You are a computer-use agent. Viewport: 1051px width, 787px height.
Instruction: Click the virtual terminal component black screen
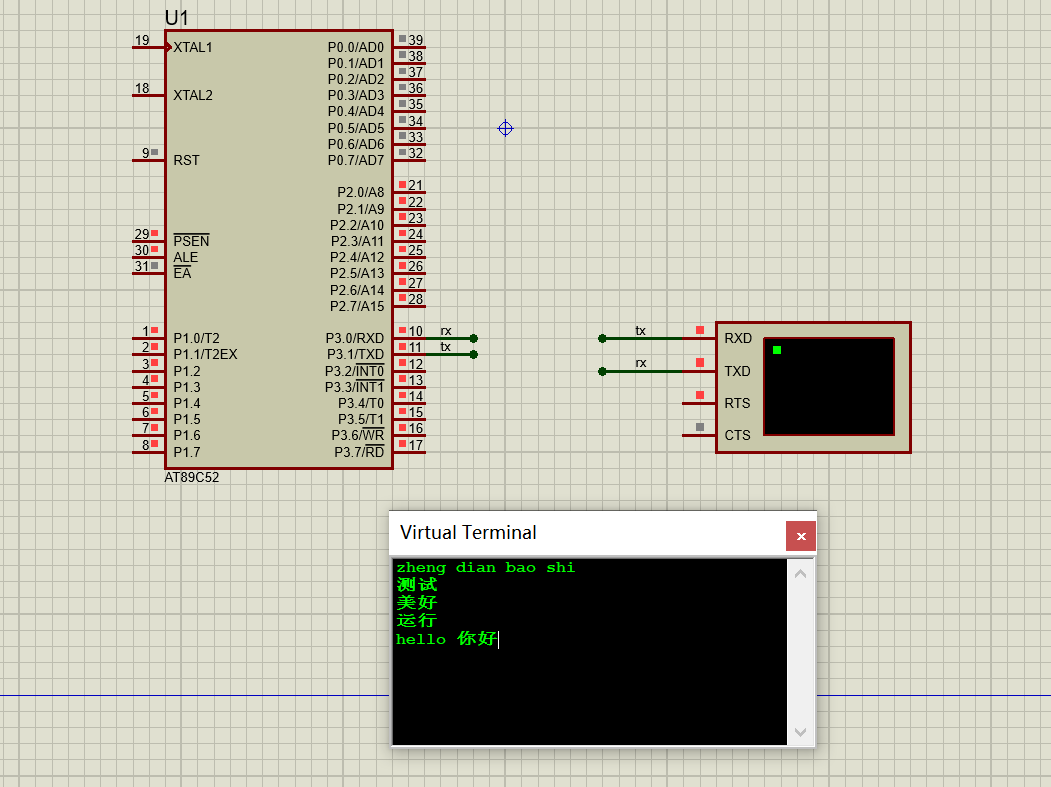[x=829, y=387]
